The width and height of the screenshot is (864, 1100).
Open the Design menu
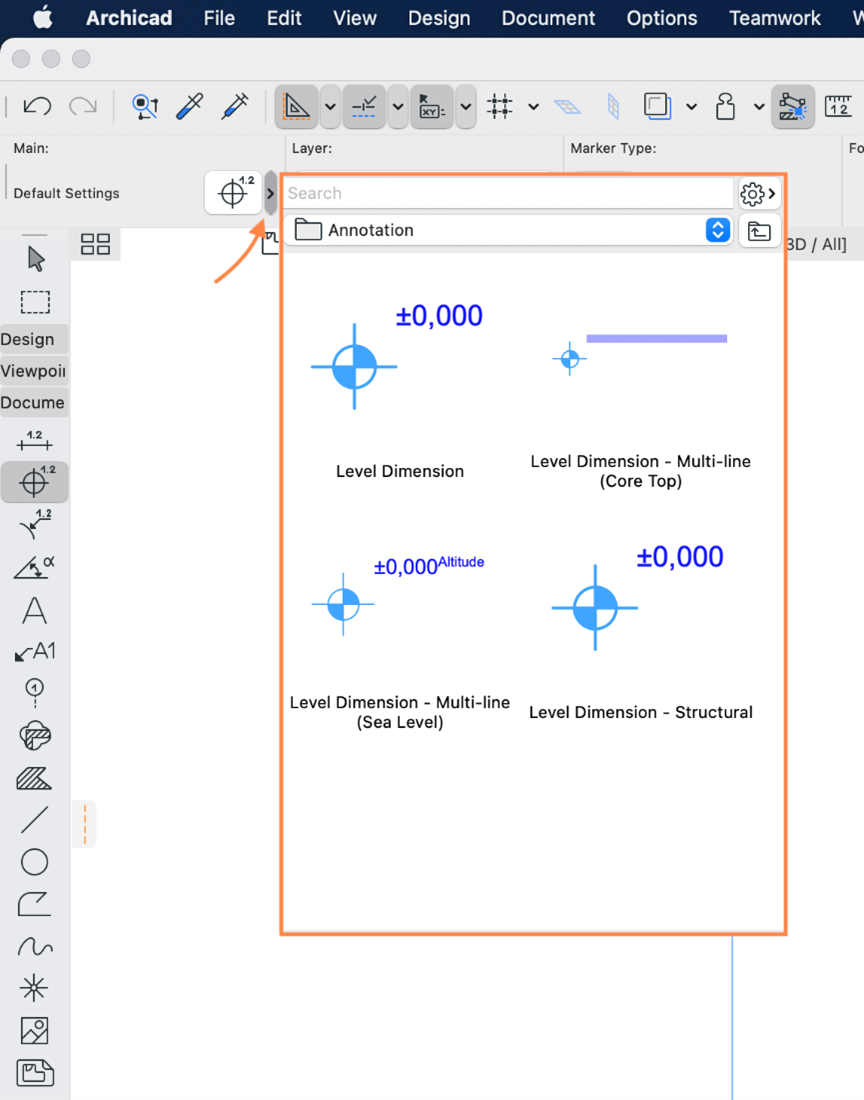click(x=439, y=18)
